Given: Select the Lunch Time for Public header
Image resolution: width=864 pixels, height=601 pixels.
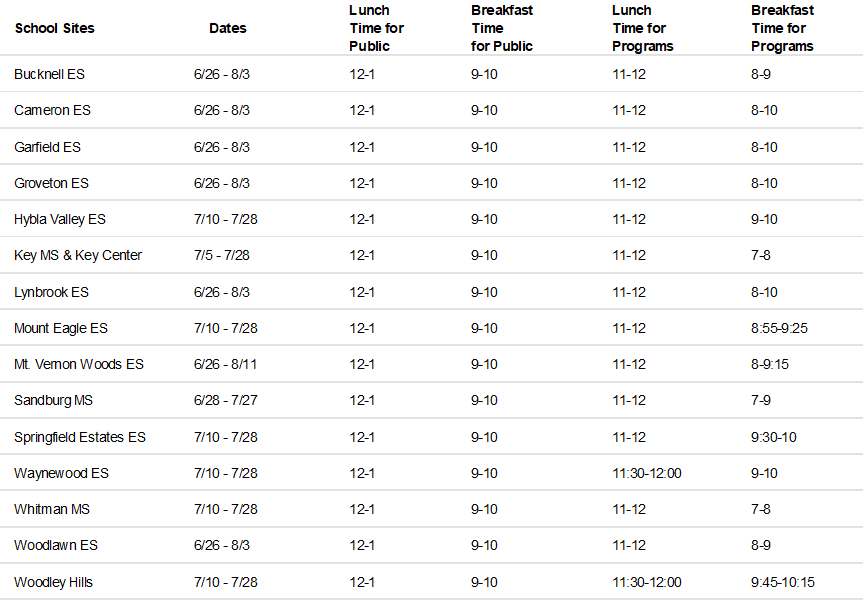Looking at the screenshot, I should tap(376, 28).
